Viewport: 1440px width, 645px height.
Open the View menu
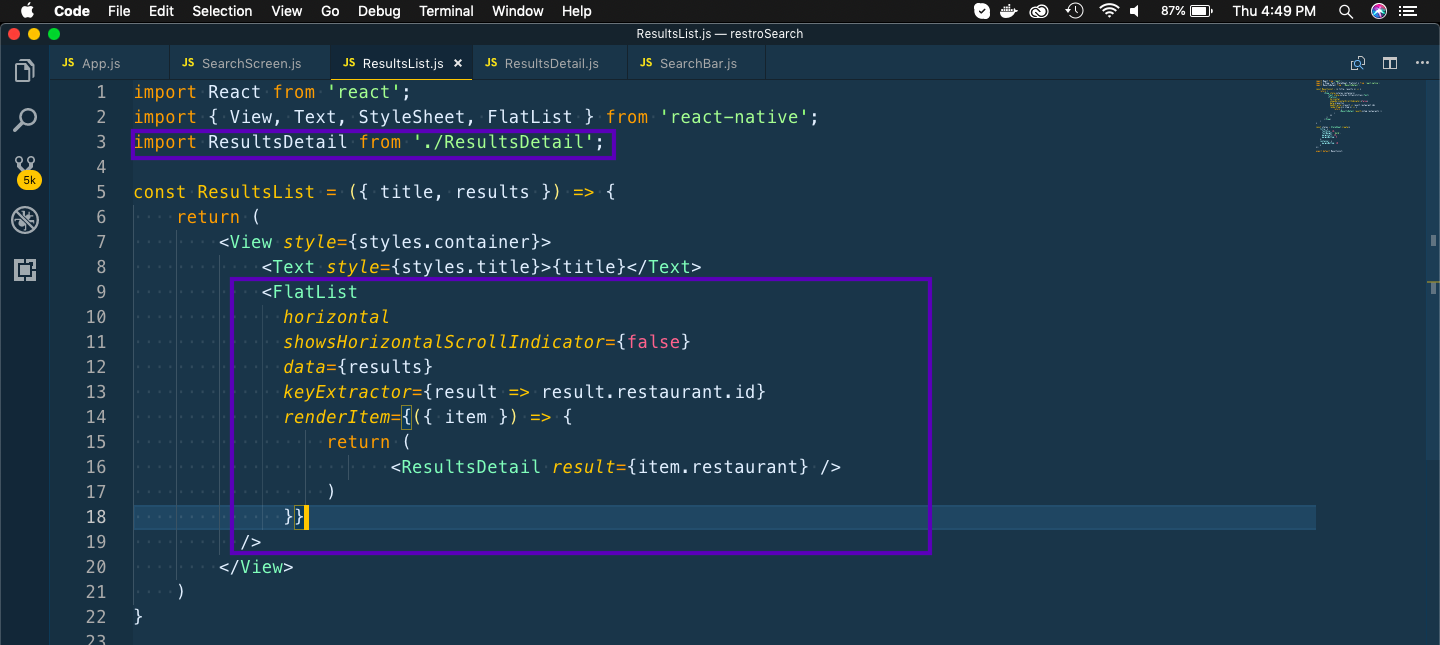pyautogui.click(x=287, y=11)
